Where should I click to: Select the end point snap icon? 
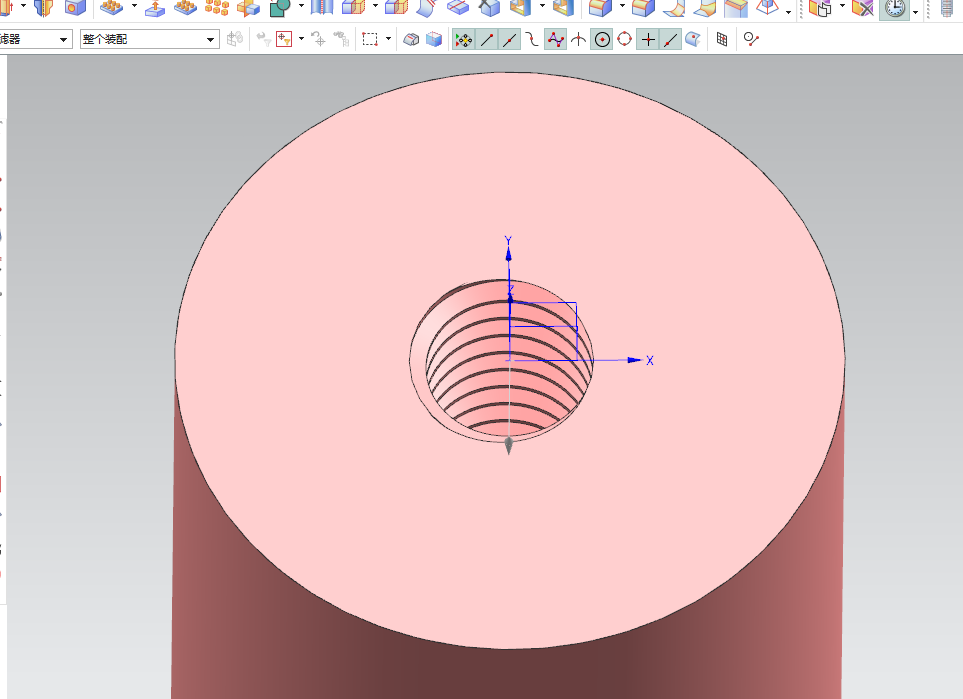[x=487, y=39]
